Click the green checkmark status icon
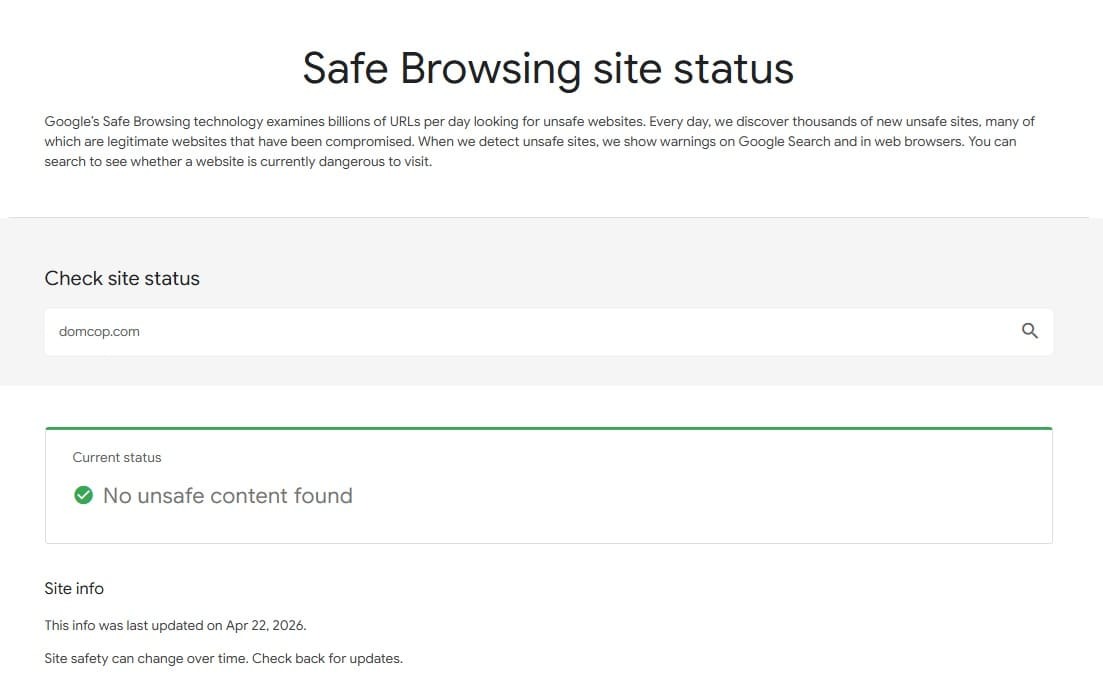The width and height of the screenshot is (1103, 690). point(84,495)
